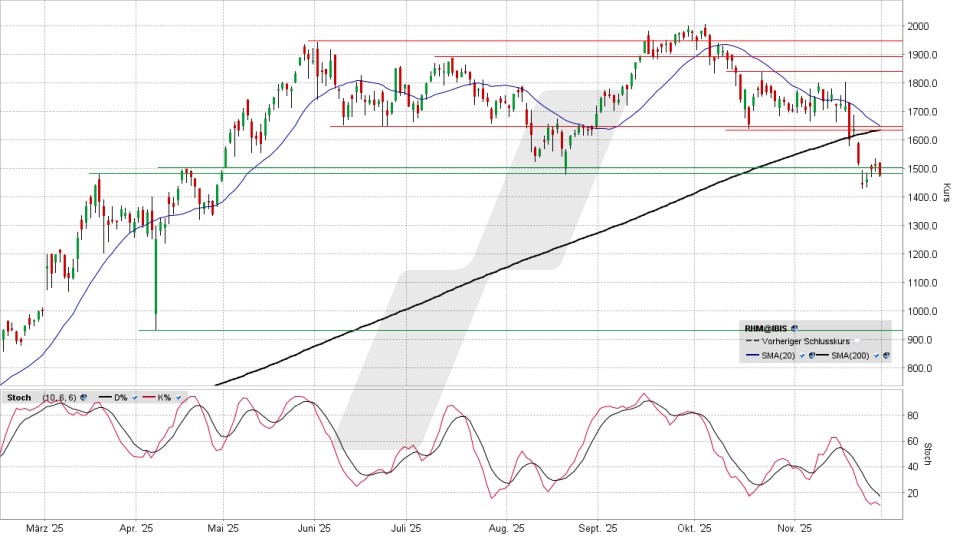Click the 2000 price level on axis

(x=918, y=26)
